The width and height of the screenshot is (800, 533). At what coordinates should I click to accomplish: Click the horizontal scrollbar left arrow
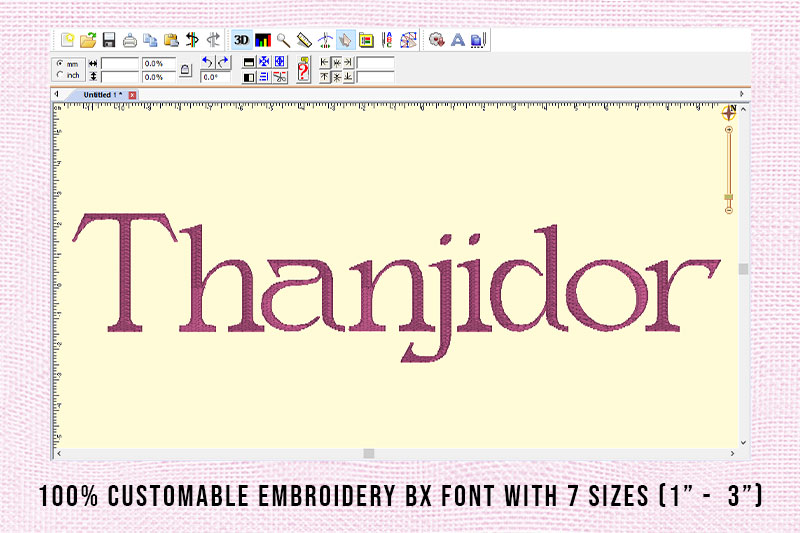coord(59,453)
